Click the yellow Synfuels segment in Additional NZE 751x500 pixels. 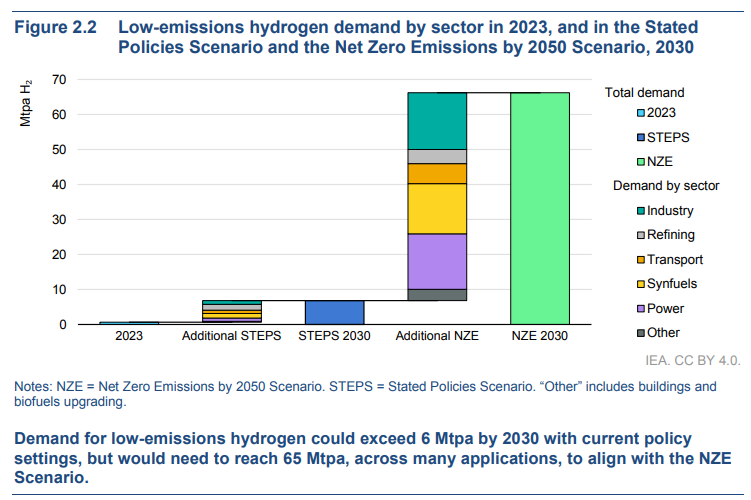click(436, 208)
